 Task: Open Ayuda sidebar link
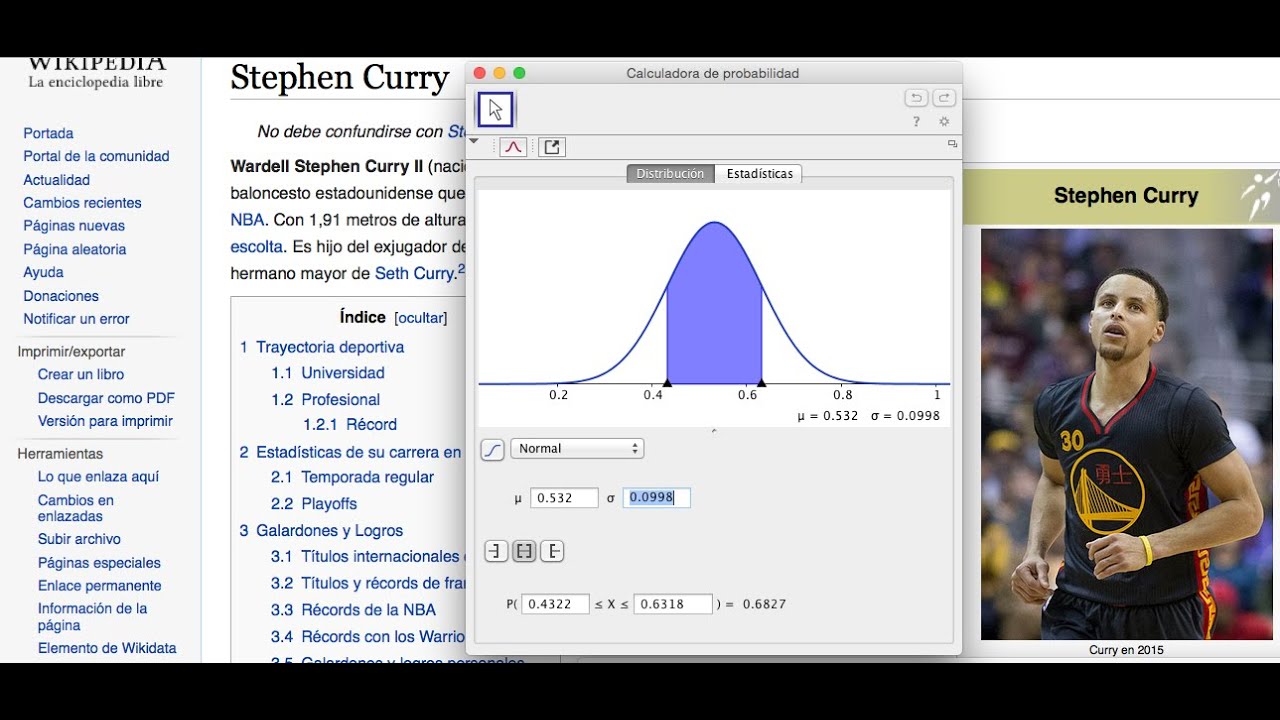(43, 272)
